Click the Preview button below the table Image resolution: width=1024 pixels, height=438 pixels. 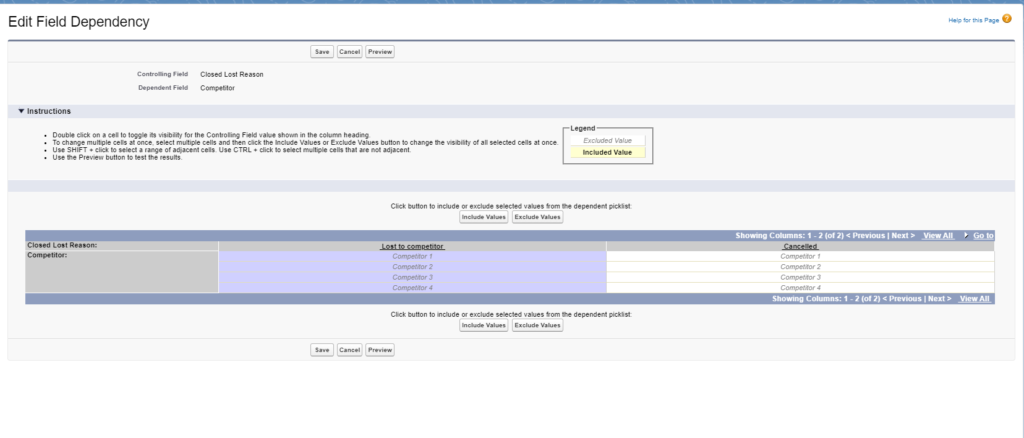pyautogui.click(x=379, y=350)
